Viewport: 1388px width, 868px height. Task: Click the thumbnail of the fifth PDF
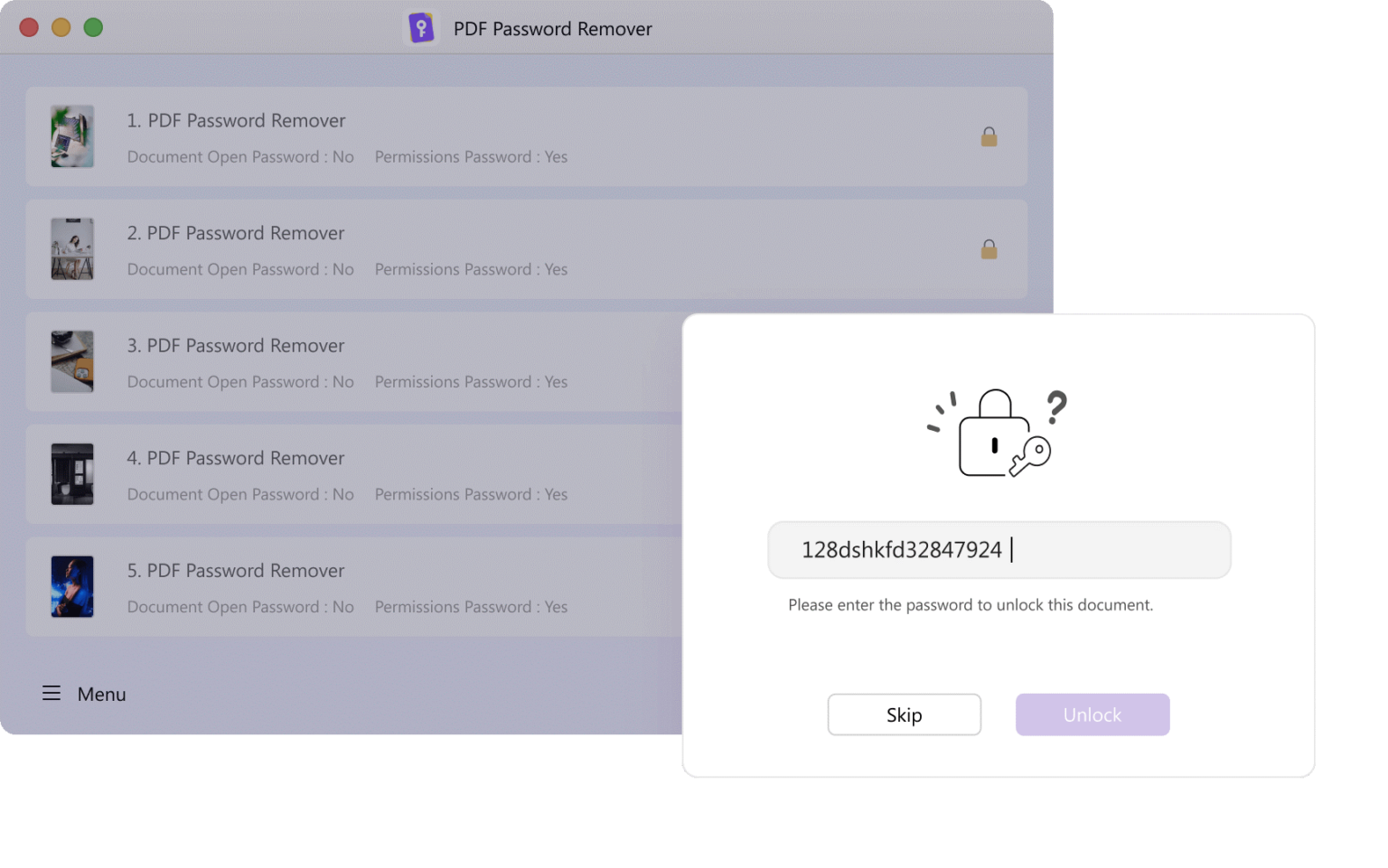point(72,586)
